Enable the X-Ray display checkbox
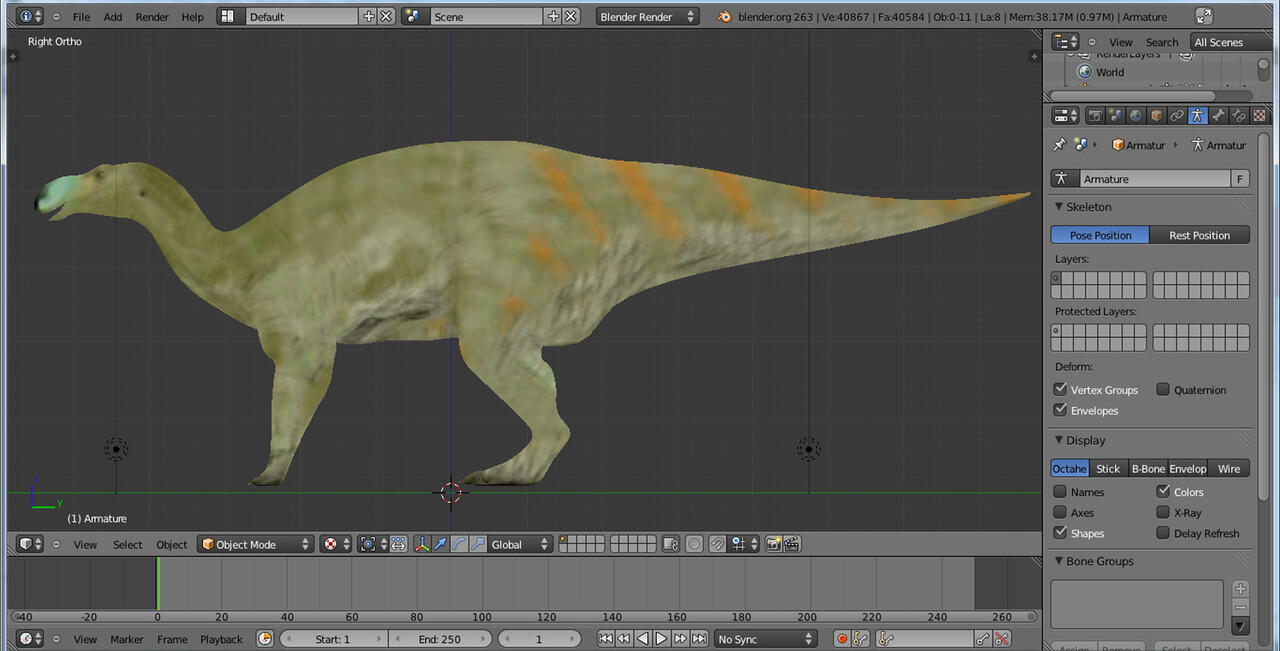 click(x=1163, y=512)
